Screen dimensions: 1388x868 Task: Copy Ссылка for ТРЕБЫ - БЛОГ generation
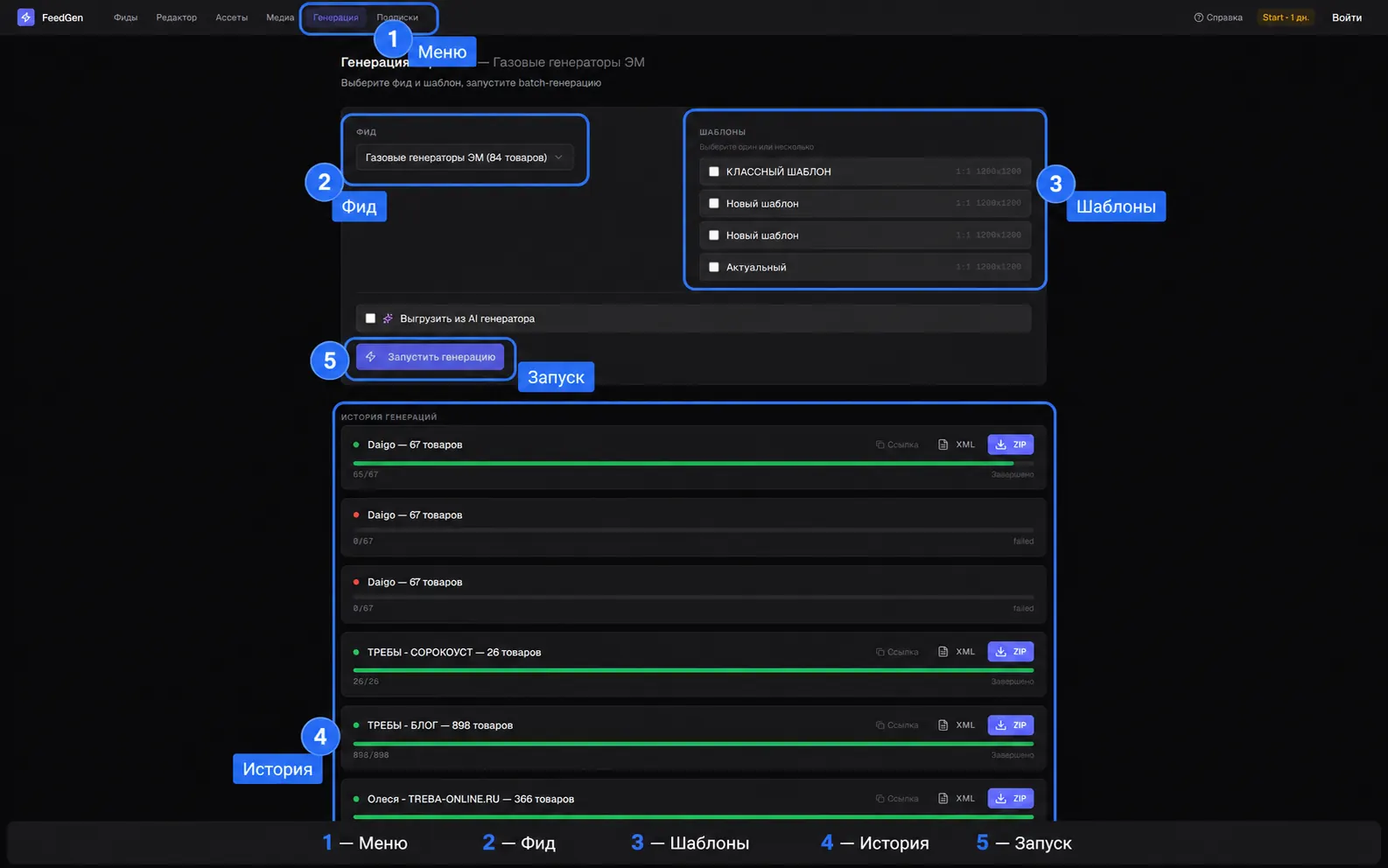click(897, 725)
